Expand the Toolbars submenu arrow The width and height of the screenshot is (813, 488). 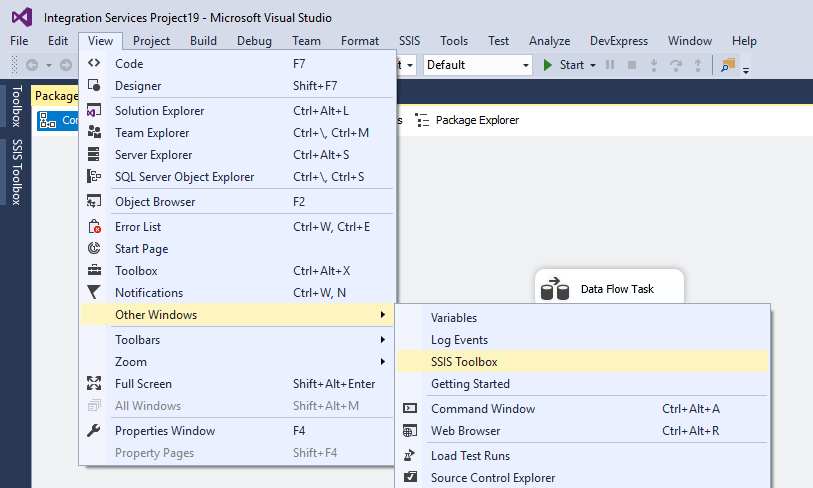(x=383, y=339)
